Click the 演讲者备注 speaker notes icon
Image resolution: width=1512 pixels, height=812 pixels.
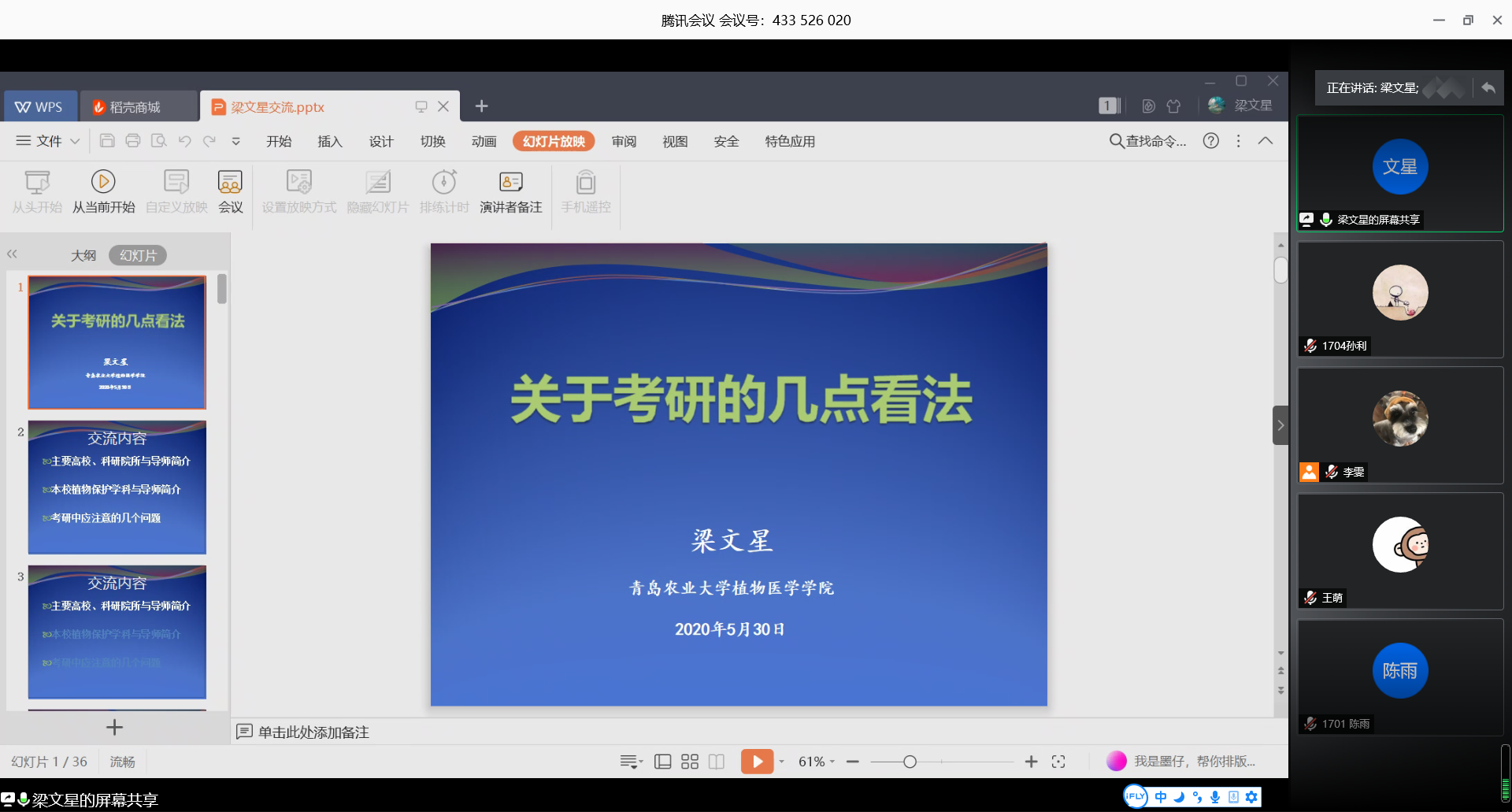[510, 182]
